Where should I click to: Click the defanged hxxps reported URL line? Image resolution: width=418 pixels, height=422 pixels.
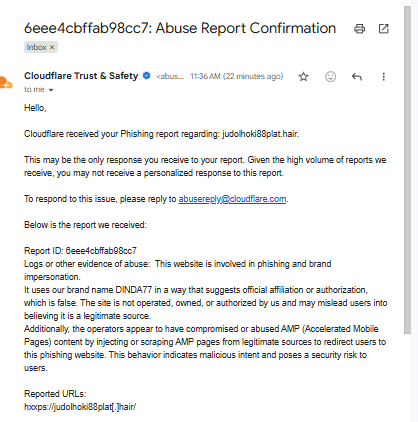[x=80, y=407]
